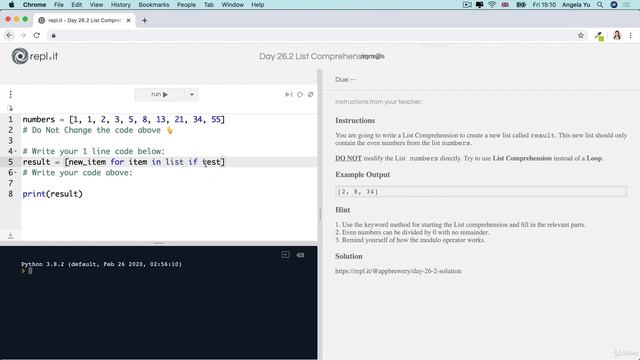Click 'print(result)' on line 8
This screenshot has width=640, height=360.
coord(53,194)
